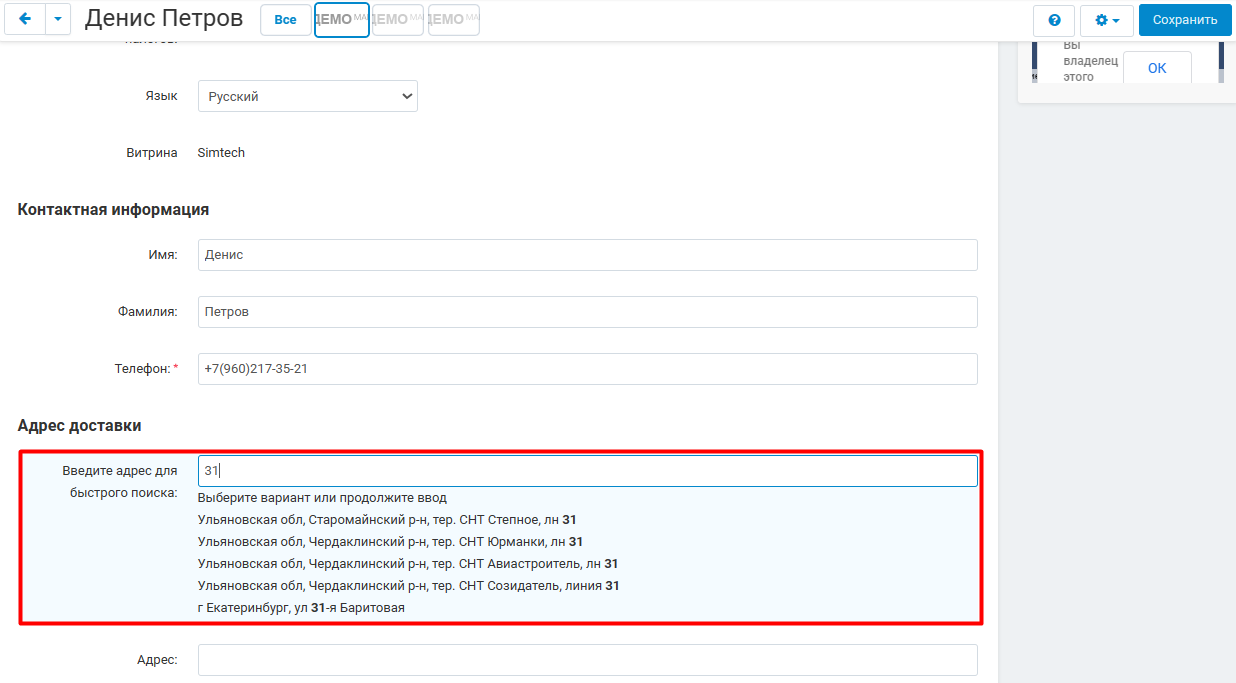
Task: Click the Simtech storefront value
Action: pos(221,153)
